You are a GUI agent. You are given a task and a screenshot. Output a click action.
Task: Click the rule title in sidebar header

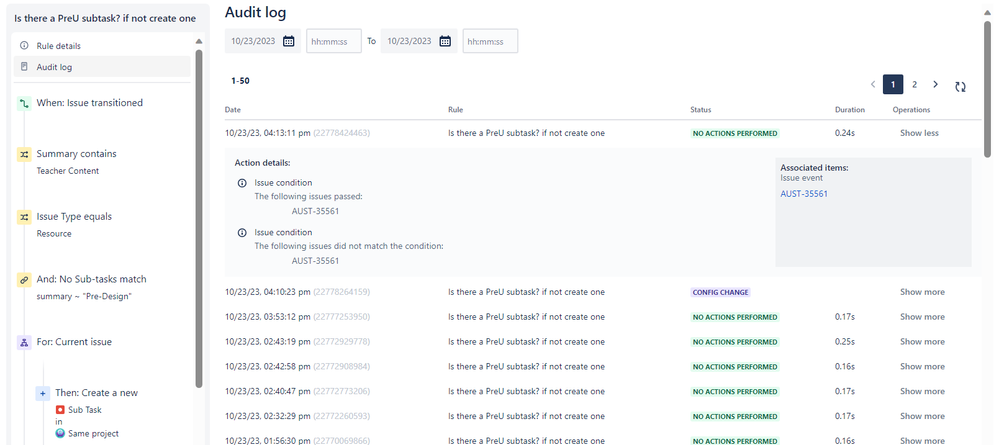point(105,18)
